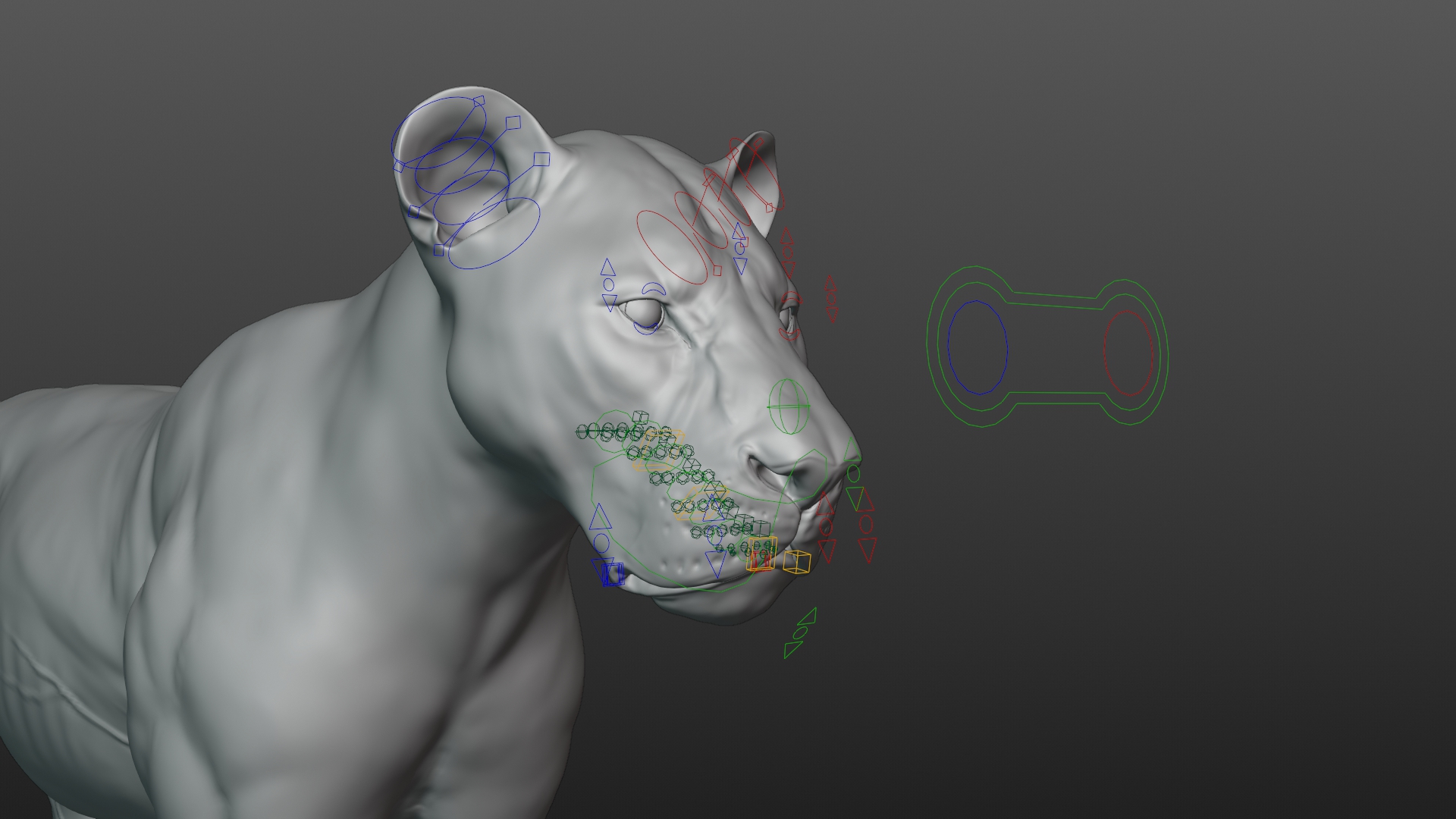Select small green cube atop cheek control row
The width and height of the screenshot is (1456, 819).
click(640, 417)
